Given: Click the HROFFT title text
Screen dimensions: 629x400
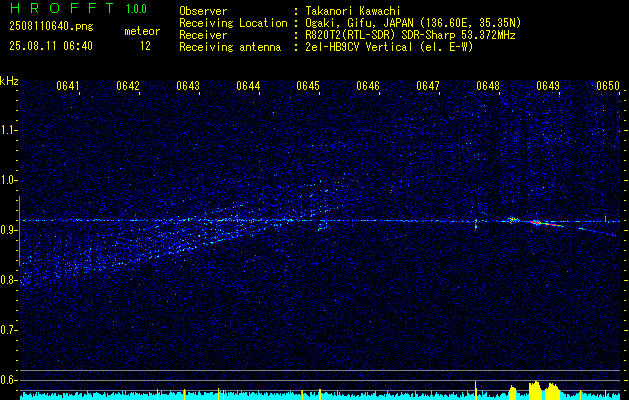Looking at the screenshot, I should (x=61, y=8).
